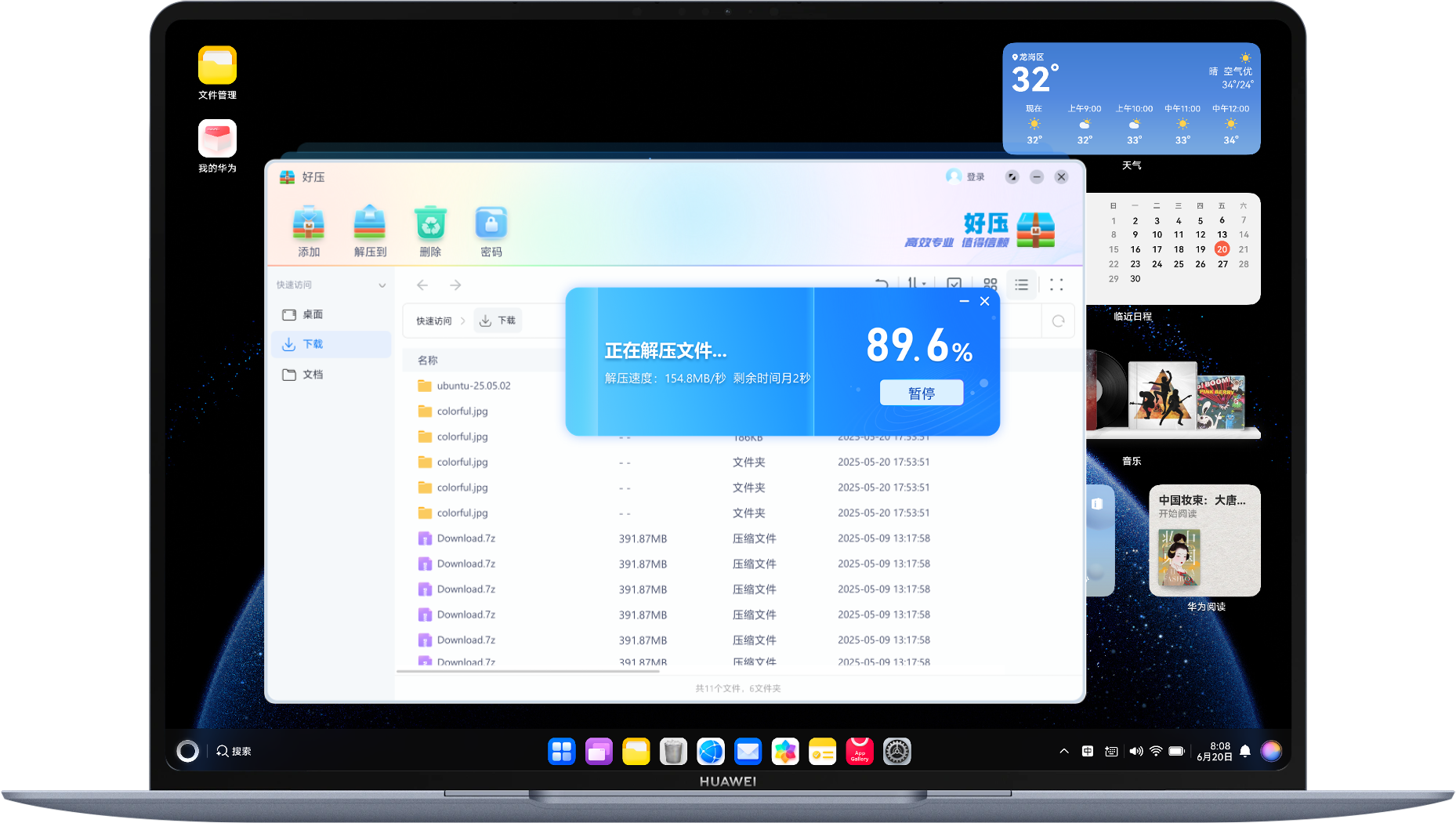Image resolution: width=1456 pixels, height=823 pixels.
Task: Select 下载 in the sidebar
Action: click(331, 344)
